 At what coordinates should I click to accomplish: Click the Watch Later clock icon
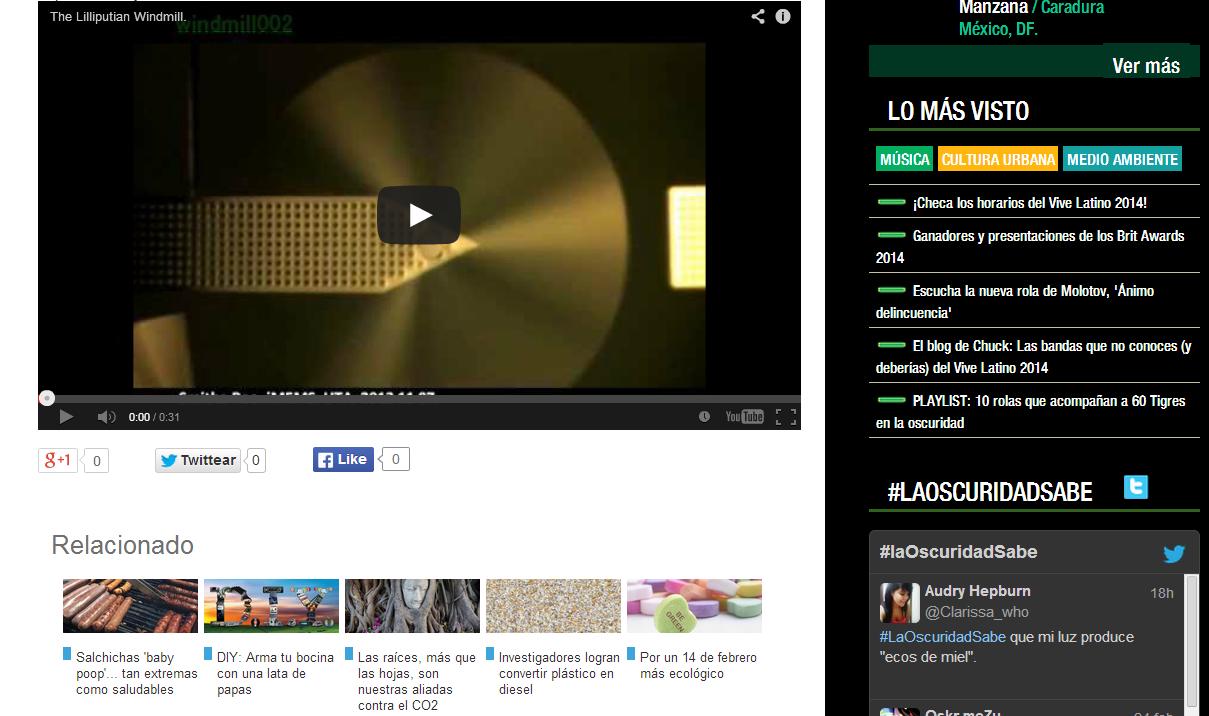704,417
